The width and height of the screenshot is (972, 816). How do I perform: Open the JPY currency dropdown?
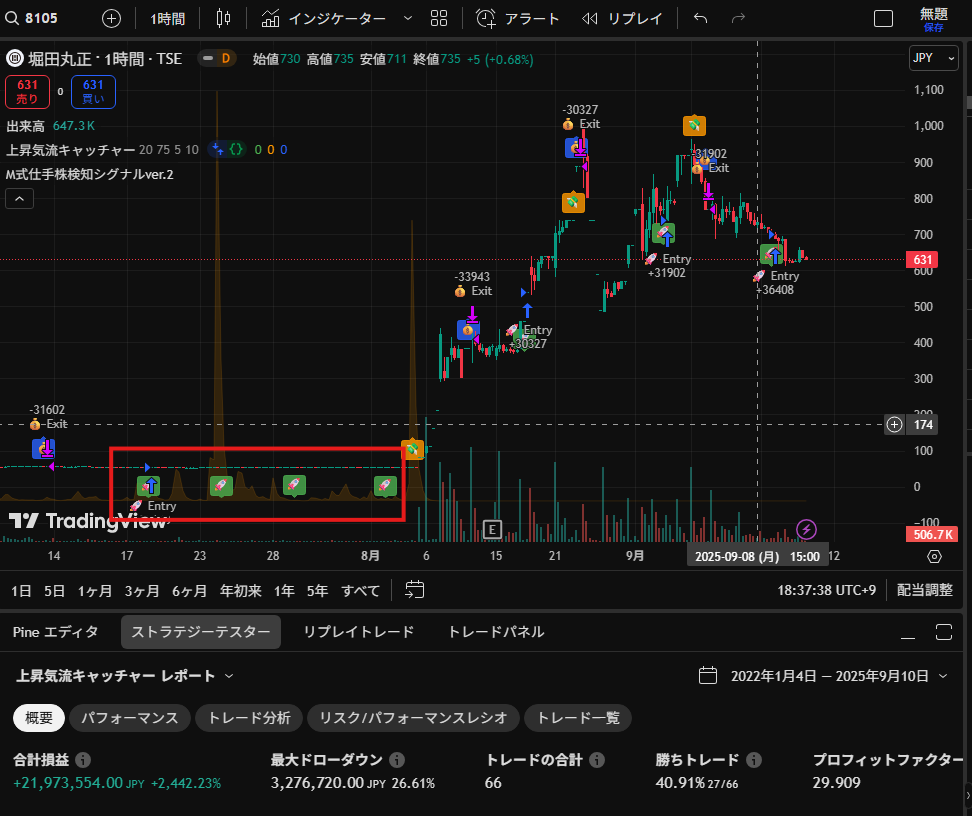point(934,58)
